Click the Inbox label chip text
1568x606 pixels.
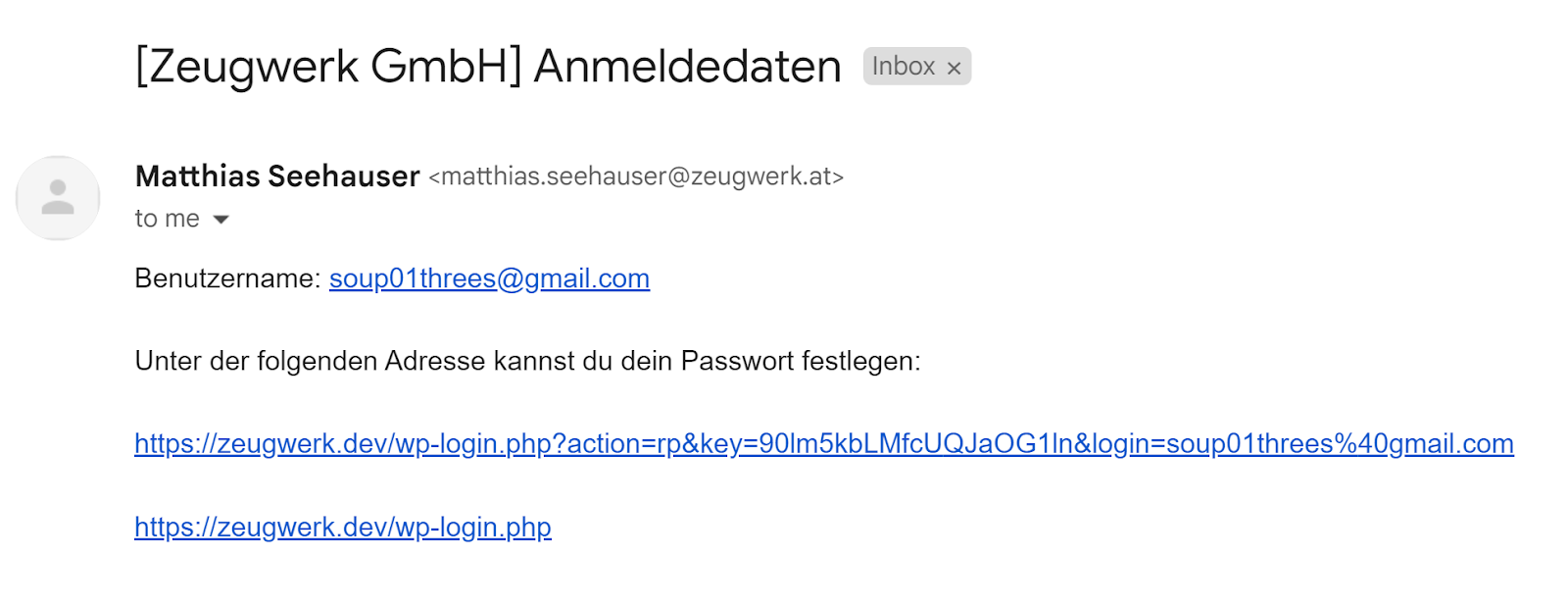click(x=903, y=67)
